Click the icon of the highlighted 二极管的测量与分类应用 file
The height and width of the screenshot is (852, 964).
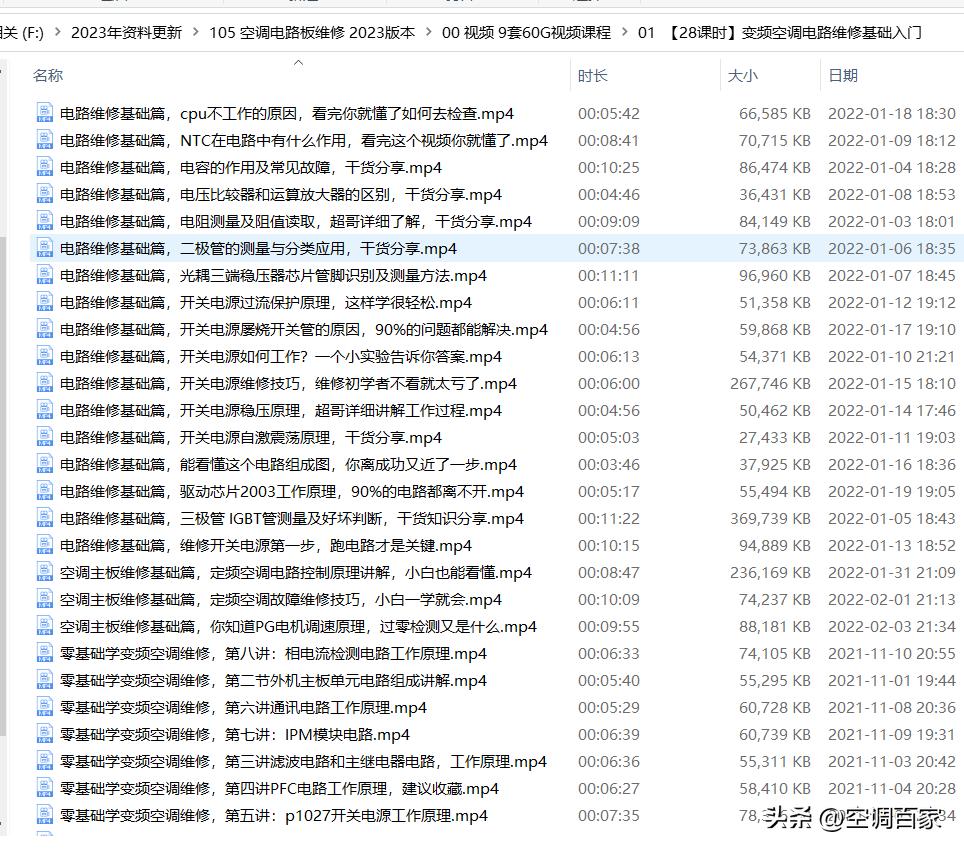(x=42, y=248)
